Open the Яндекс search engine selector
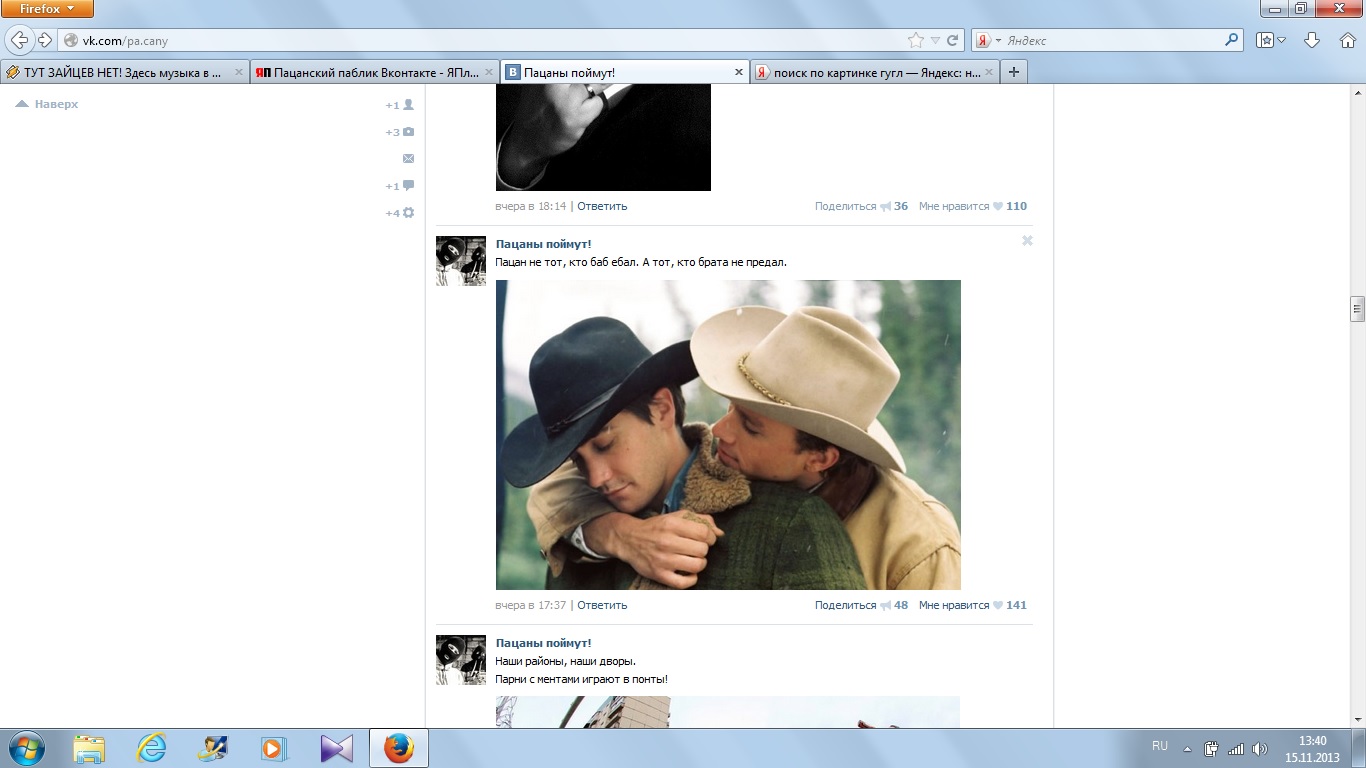The height and width of the screenshot is (768, 1366). pos(989,41)
